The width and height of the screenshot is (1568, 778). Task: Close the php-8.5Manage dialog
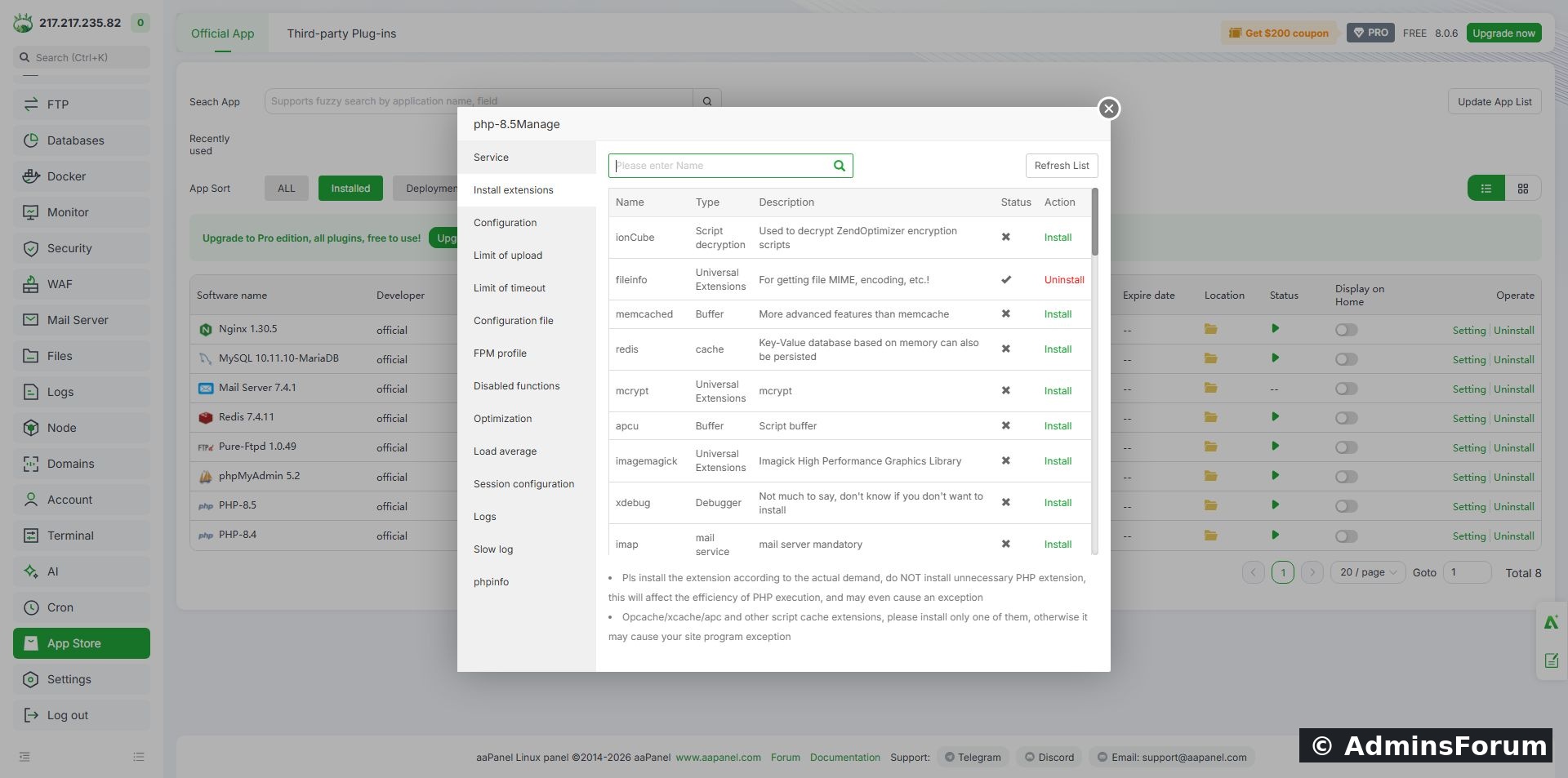click(1108, 109)
